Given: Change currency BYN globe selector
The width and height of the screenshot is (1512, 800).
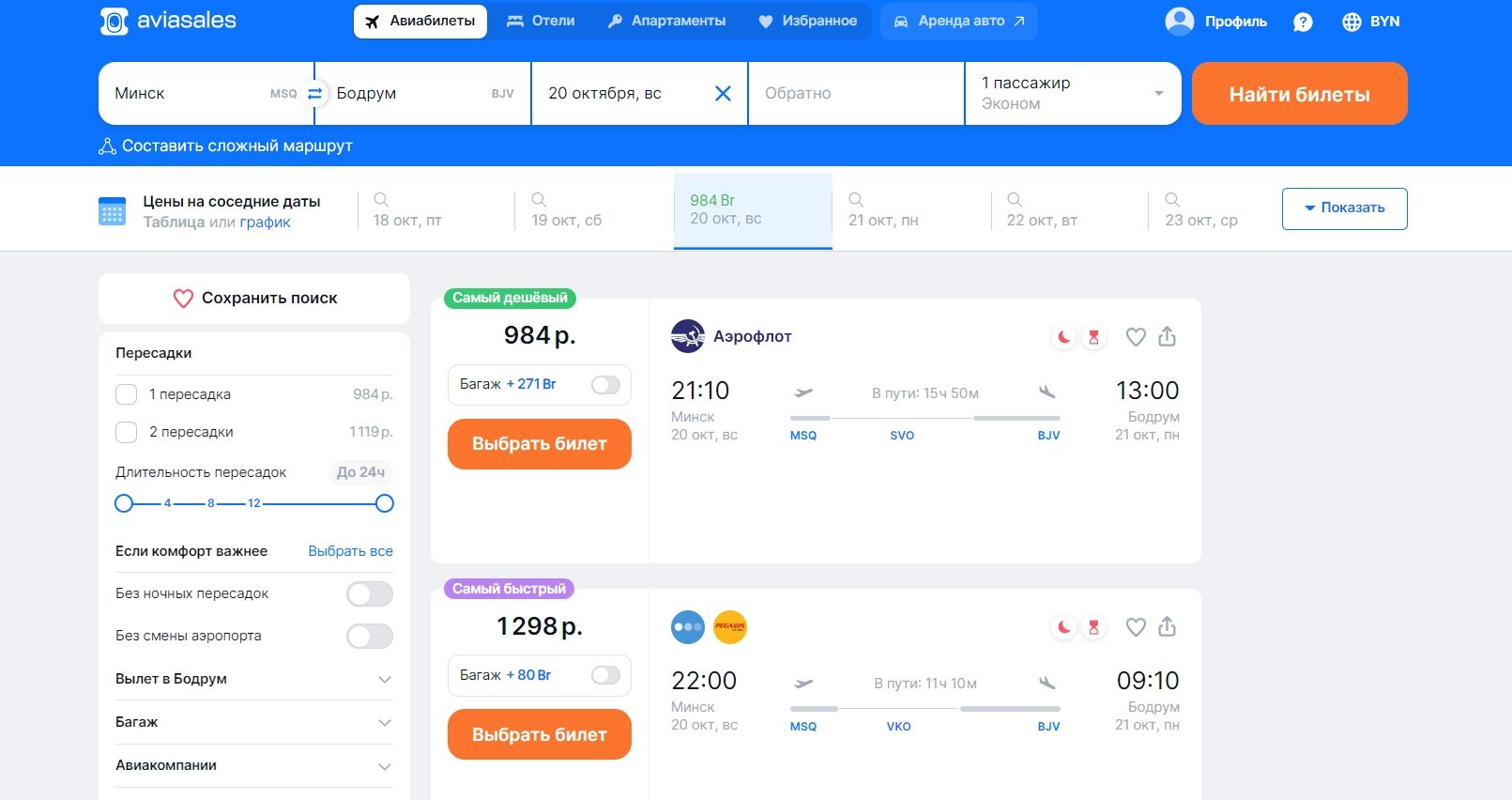Looking at the screenshot, I should pos(1370,22).
